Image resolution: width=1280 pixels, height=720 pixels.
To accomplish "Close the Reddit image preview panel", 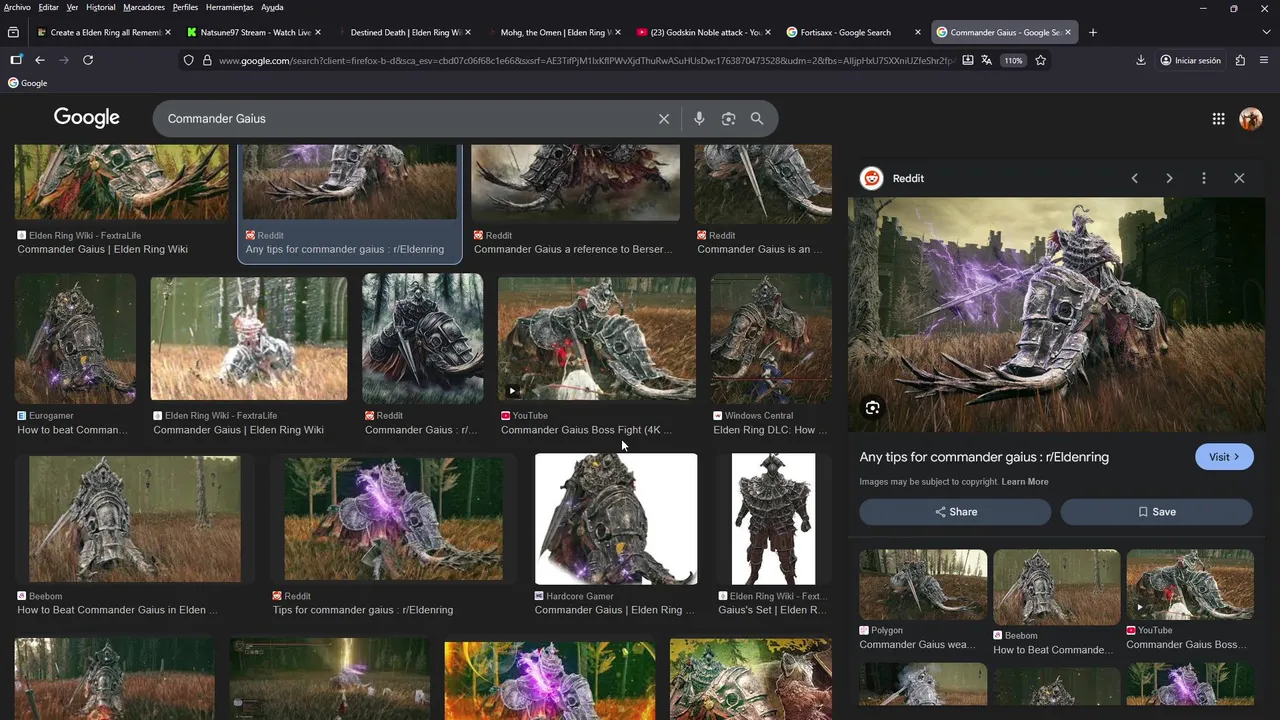I will tap(1239, 178).
